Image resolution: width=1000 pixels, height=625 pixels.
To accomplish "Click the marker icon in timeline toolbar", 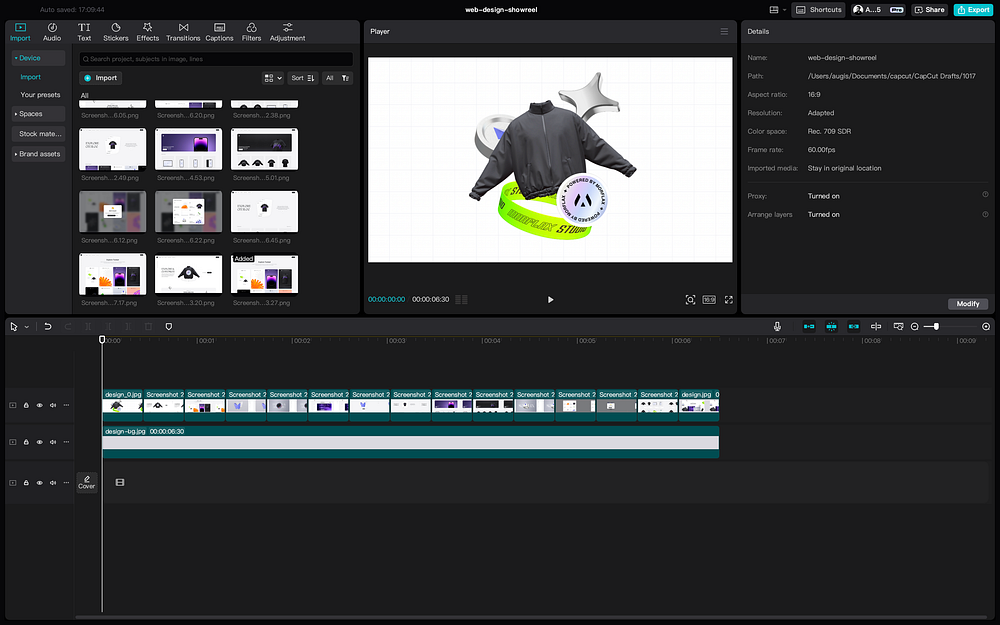I will pos(168,326).
